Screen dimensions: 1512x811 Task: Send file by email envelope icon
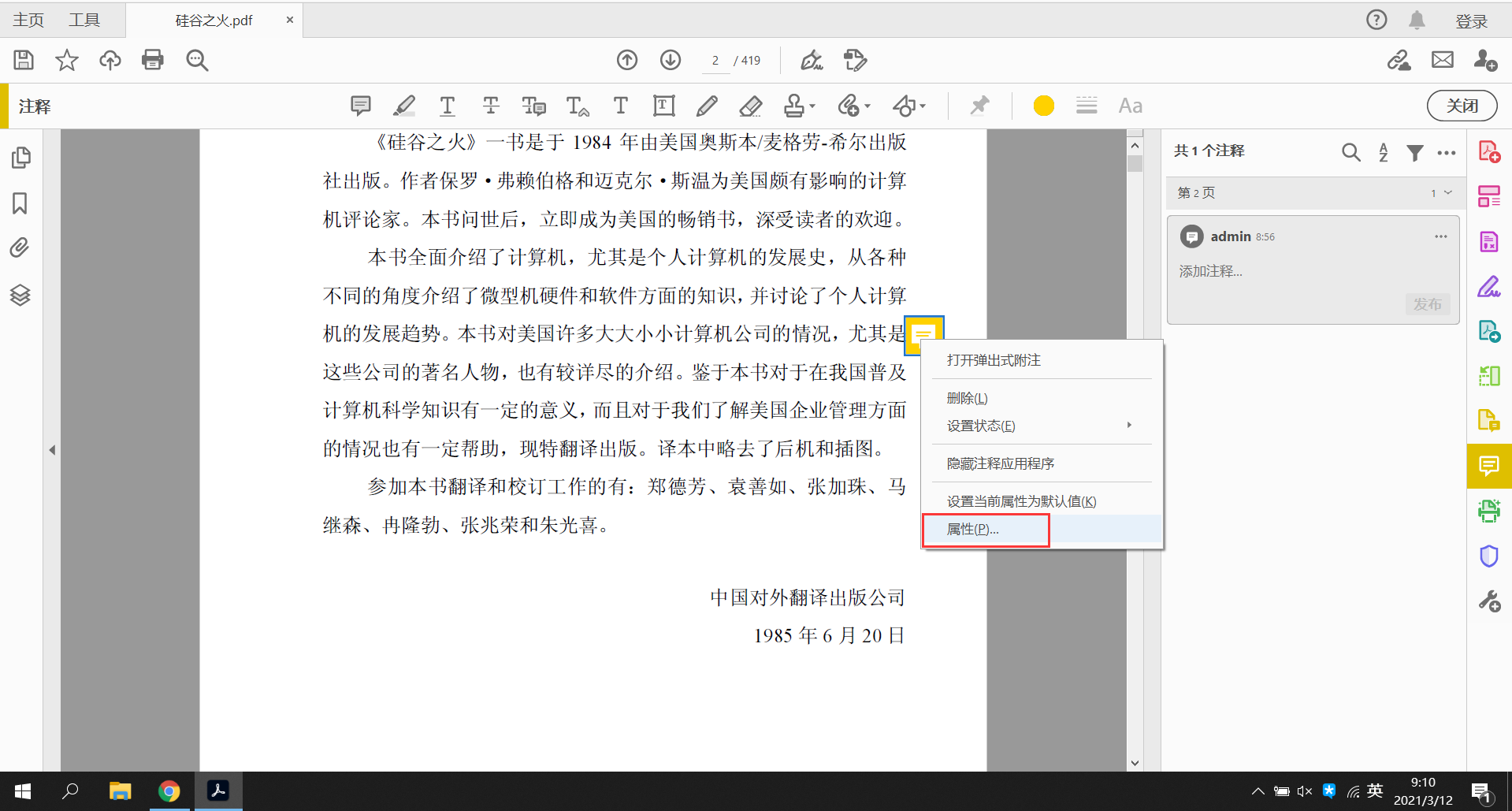pyautogui.click(x=1443, y=60)
